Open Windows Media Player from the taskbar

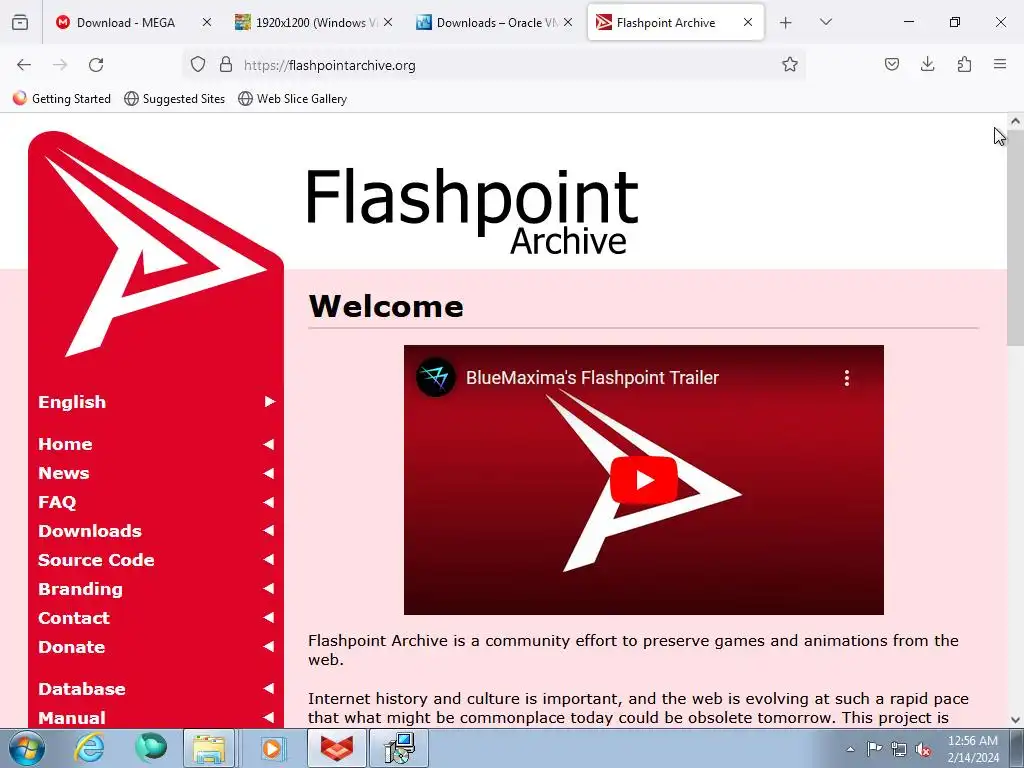coord(271,748)
